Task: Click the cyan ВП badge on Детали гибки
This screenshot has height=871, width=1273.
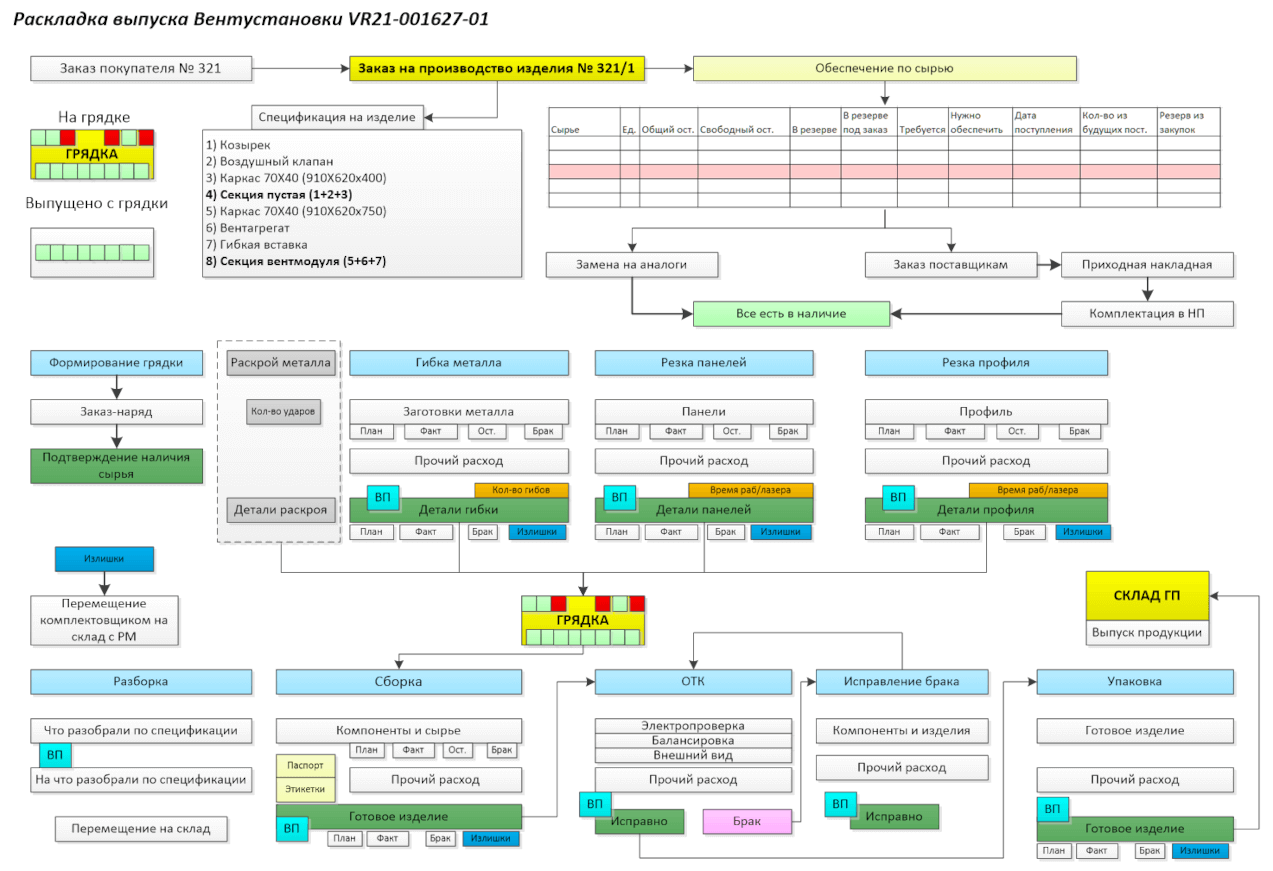Action: (x=382, y=497)
